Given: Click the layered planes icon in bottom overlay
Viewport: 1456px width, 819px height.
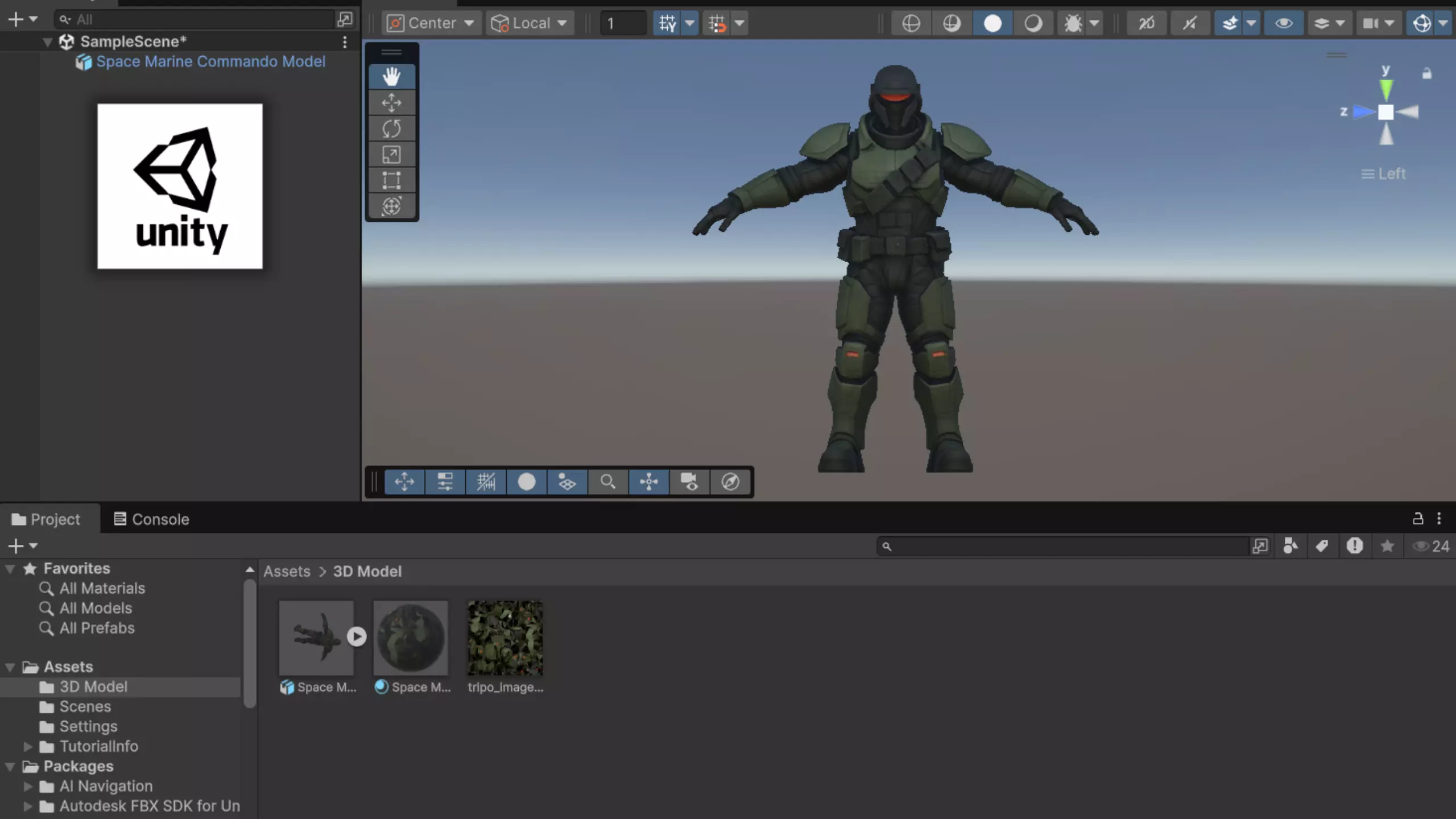Looking at the screenshot, I should point(567,482).
